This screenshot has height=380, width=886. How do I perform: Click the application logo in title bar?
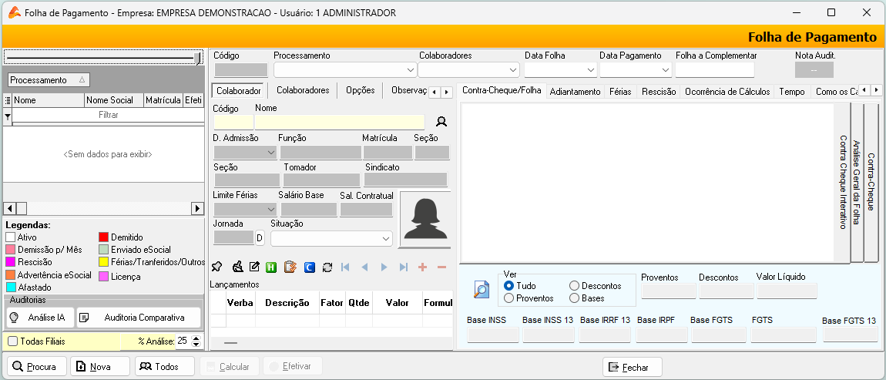click(x=15, y=12)
